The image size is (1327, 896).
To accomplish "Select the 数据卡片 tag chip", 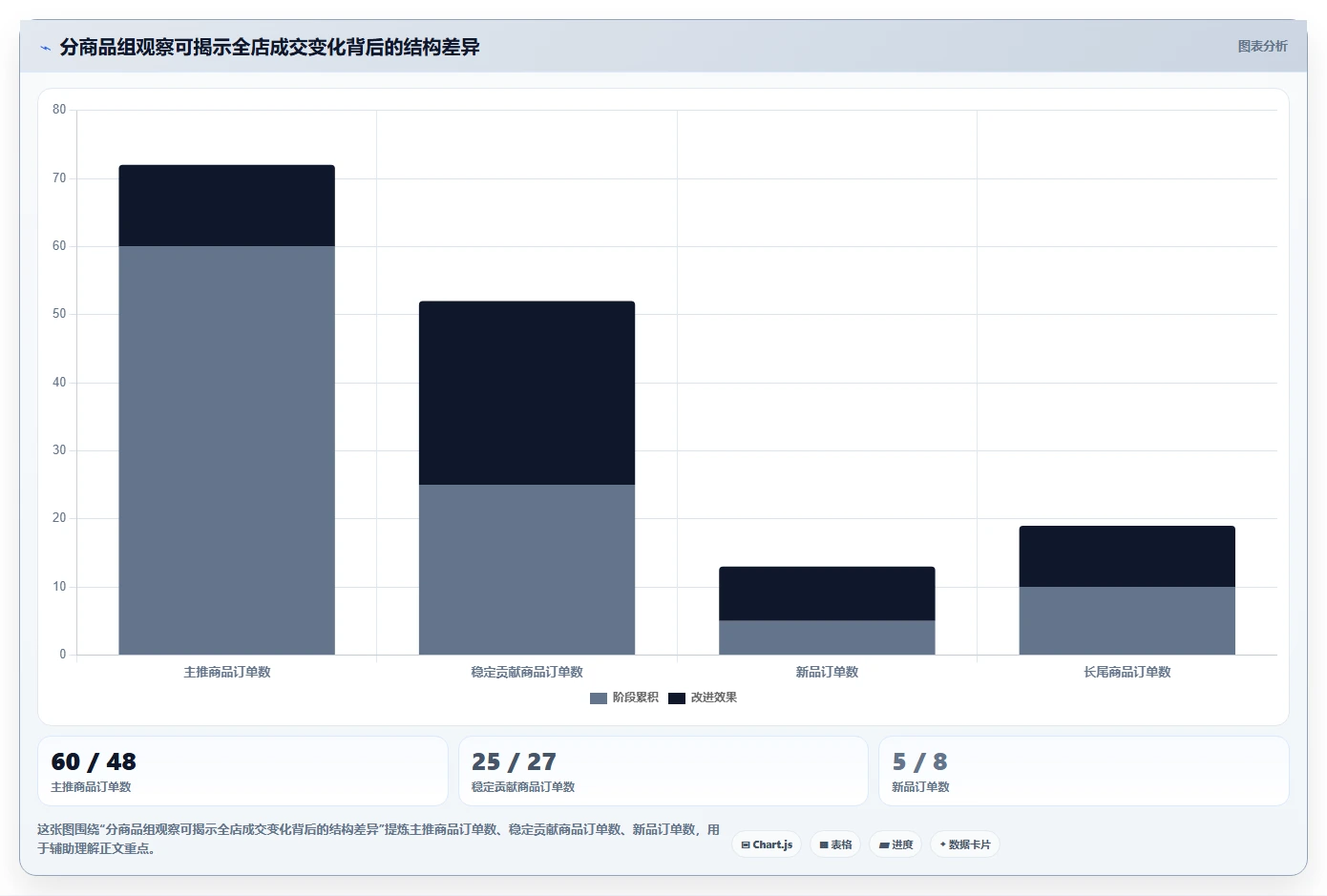I will 964,844.
